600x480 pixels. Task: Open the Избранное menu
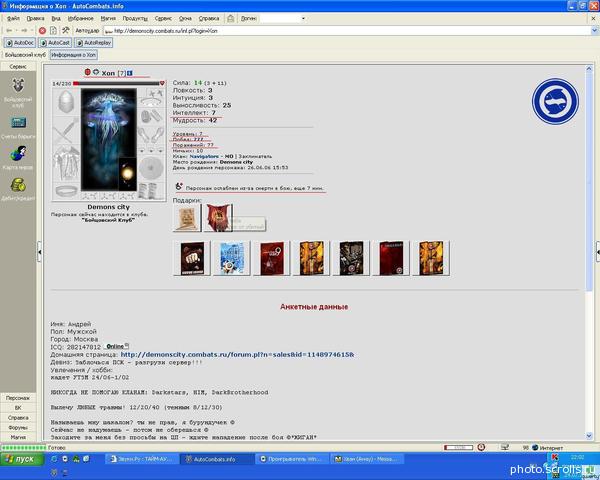tap(80, 18)
